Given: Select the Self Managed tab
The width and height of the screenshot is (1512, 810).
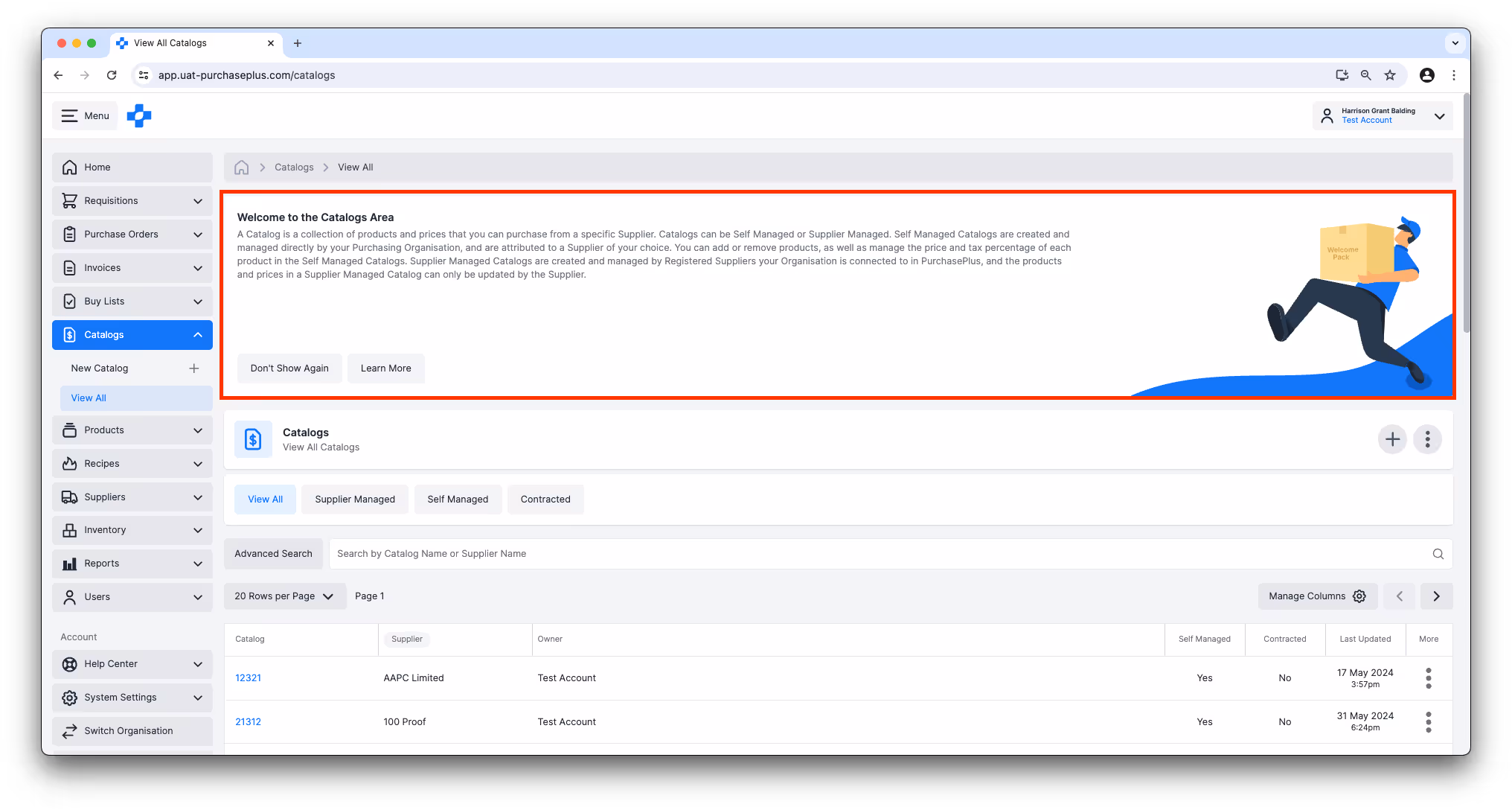Looking at the screenshot, I should click(458, 500).
